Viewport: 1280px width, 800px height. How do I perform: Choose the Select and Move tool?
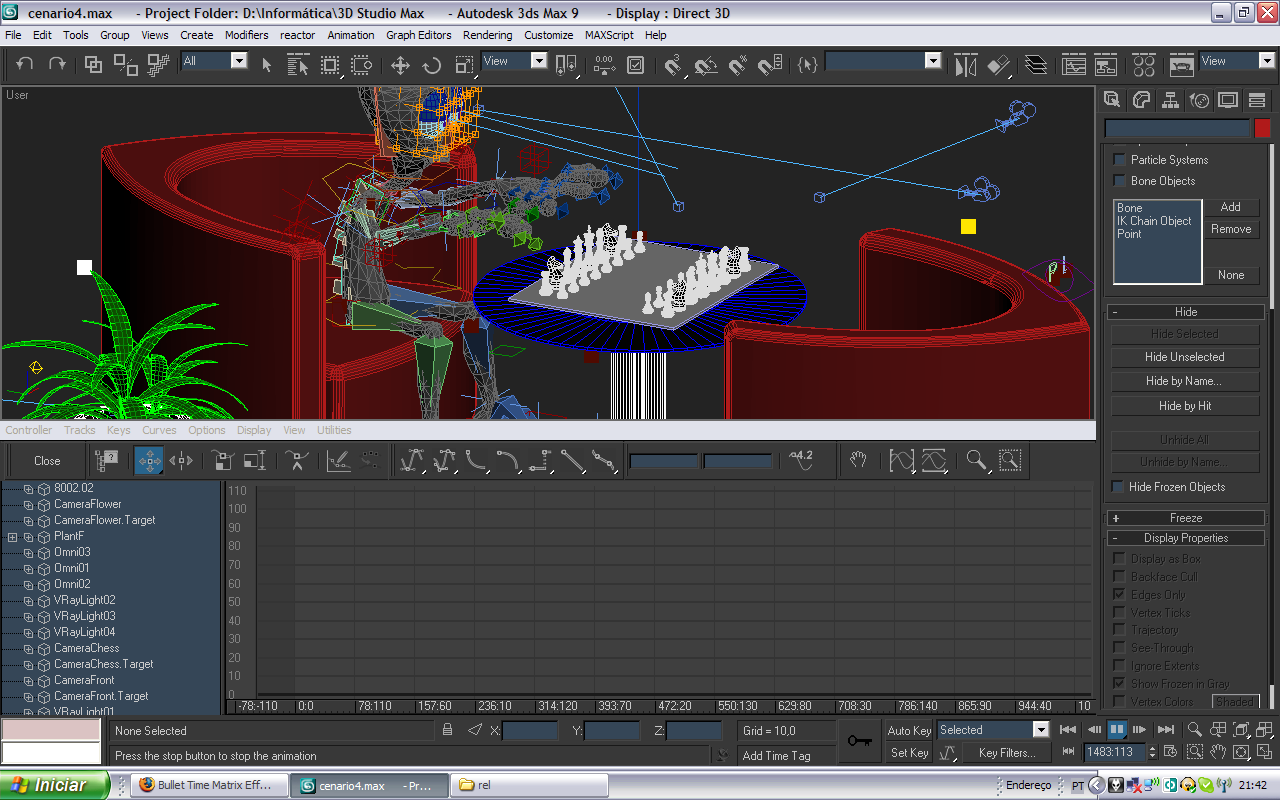click(x=400, y=65)
